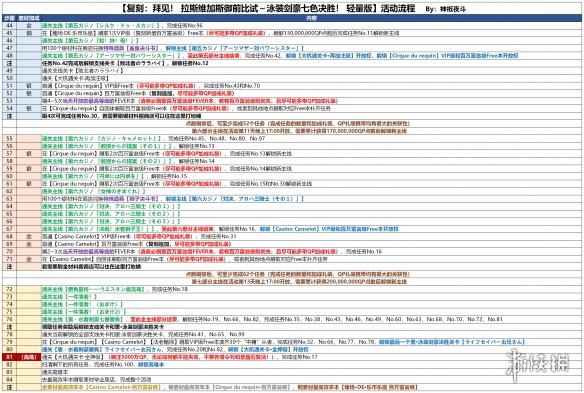
Task: Select the row 51 Cirque du requin VIP text
Action: 151,86
